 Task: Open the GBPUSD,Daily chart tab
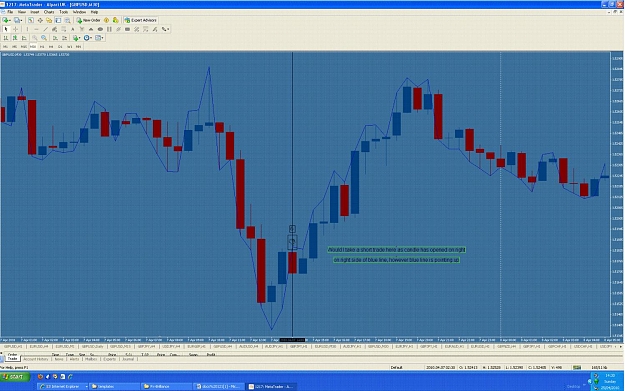click(92, 346)
